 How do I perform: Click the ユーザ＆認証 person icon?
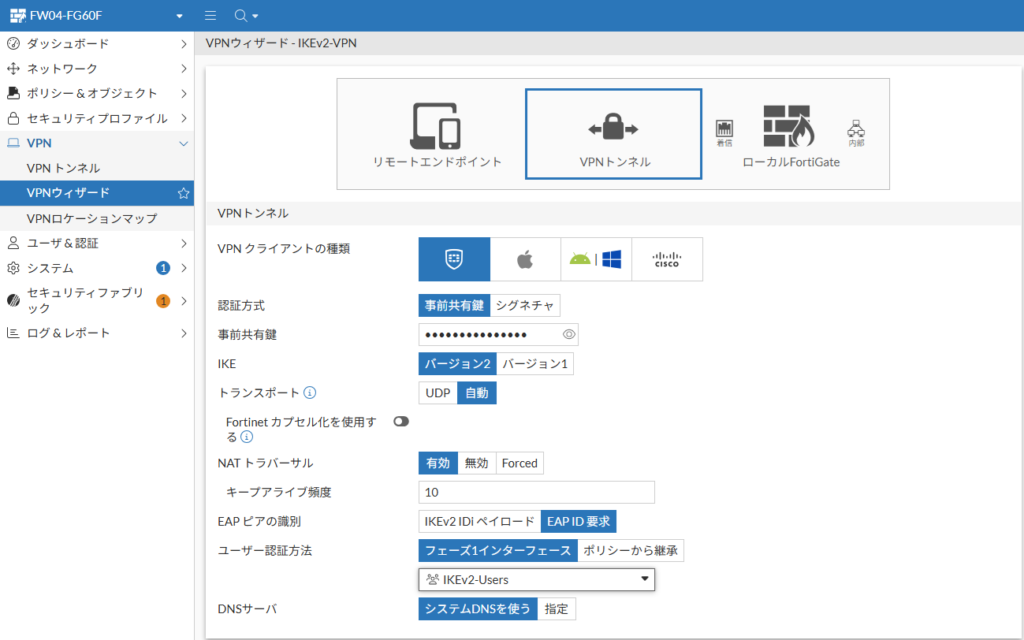[13, 243]
